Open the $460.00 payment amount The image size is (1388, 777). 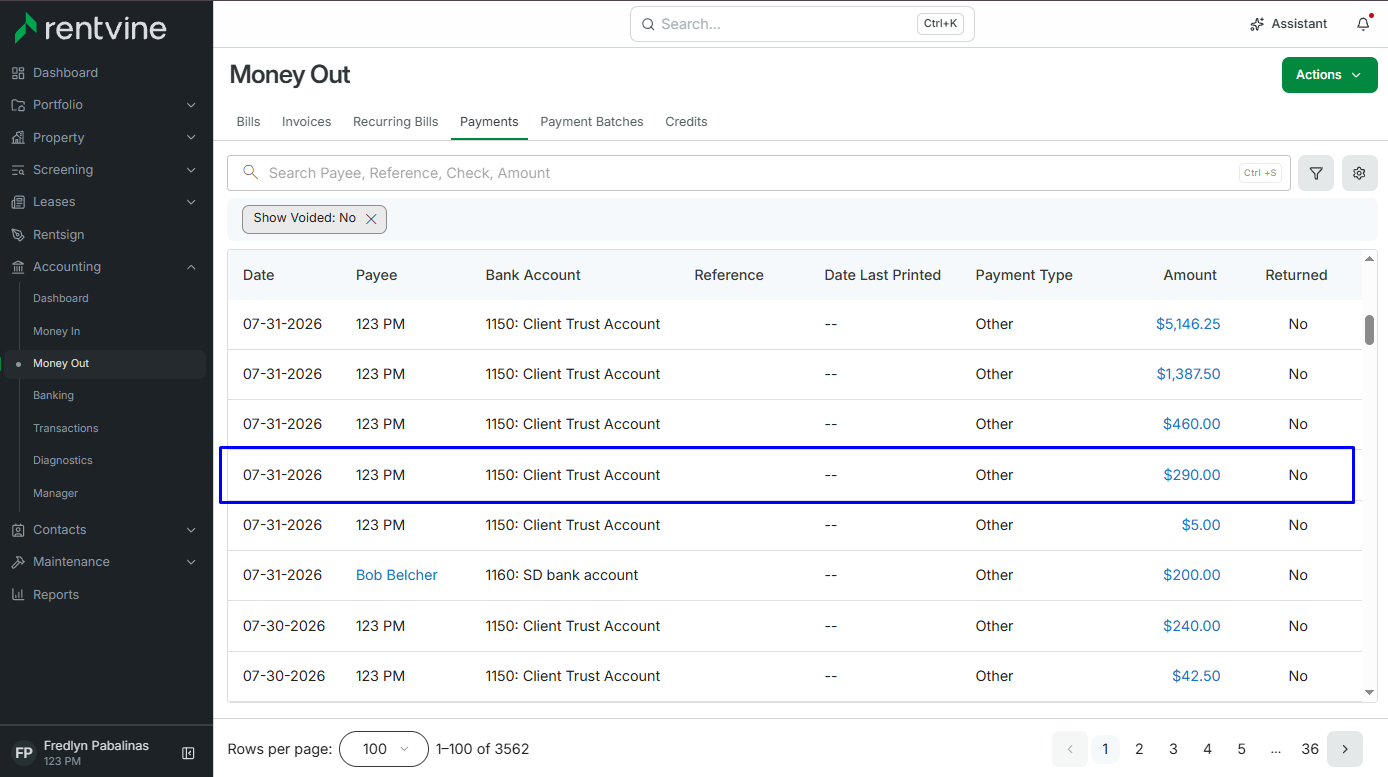tap(1192, 424)
